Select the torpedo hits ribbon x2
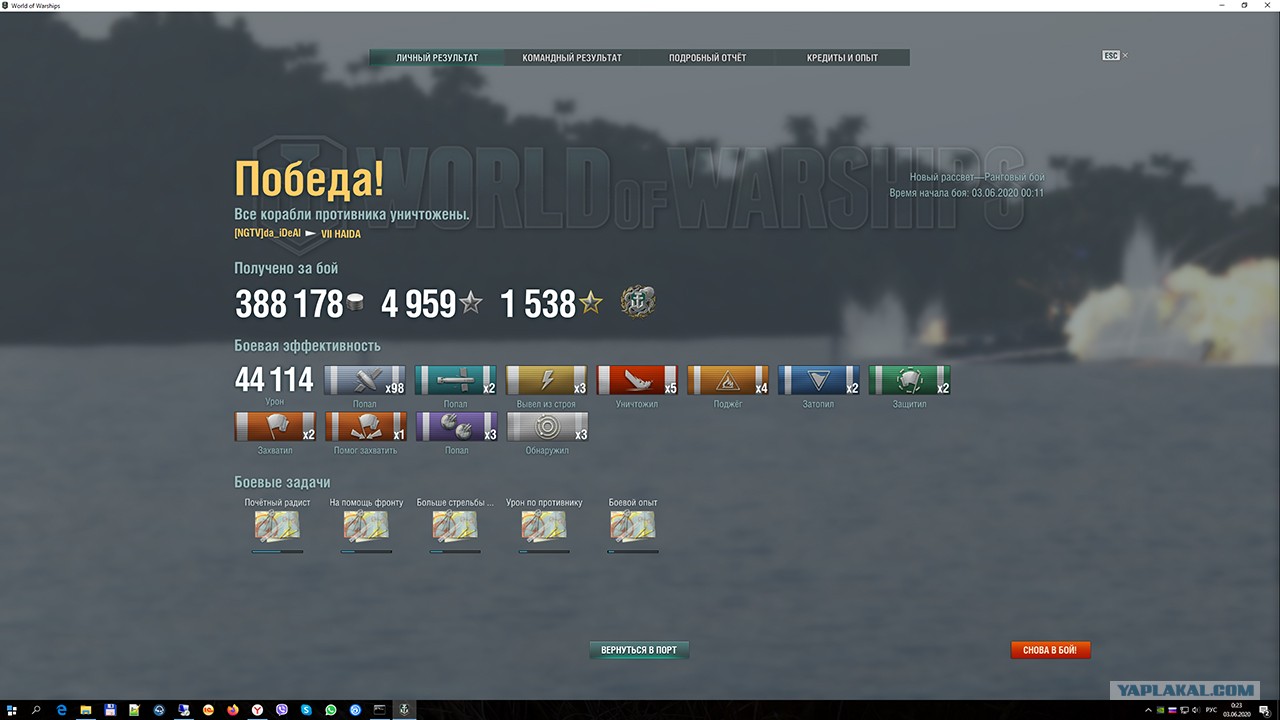Viewport: 1280px width, 720px height. tap(455, 380)
